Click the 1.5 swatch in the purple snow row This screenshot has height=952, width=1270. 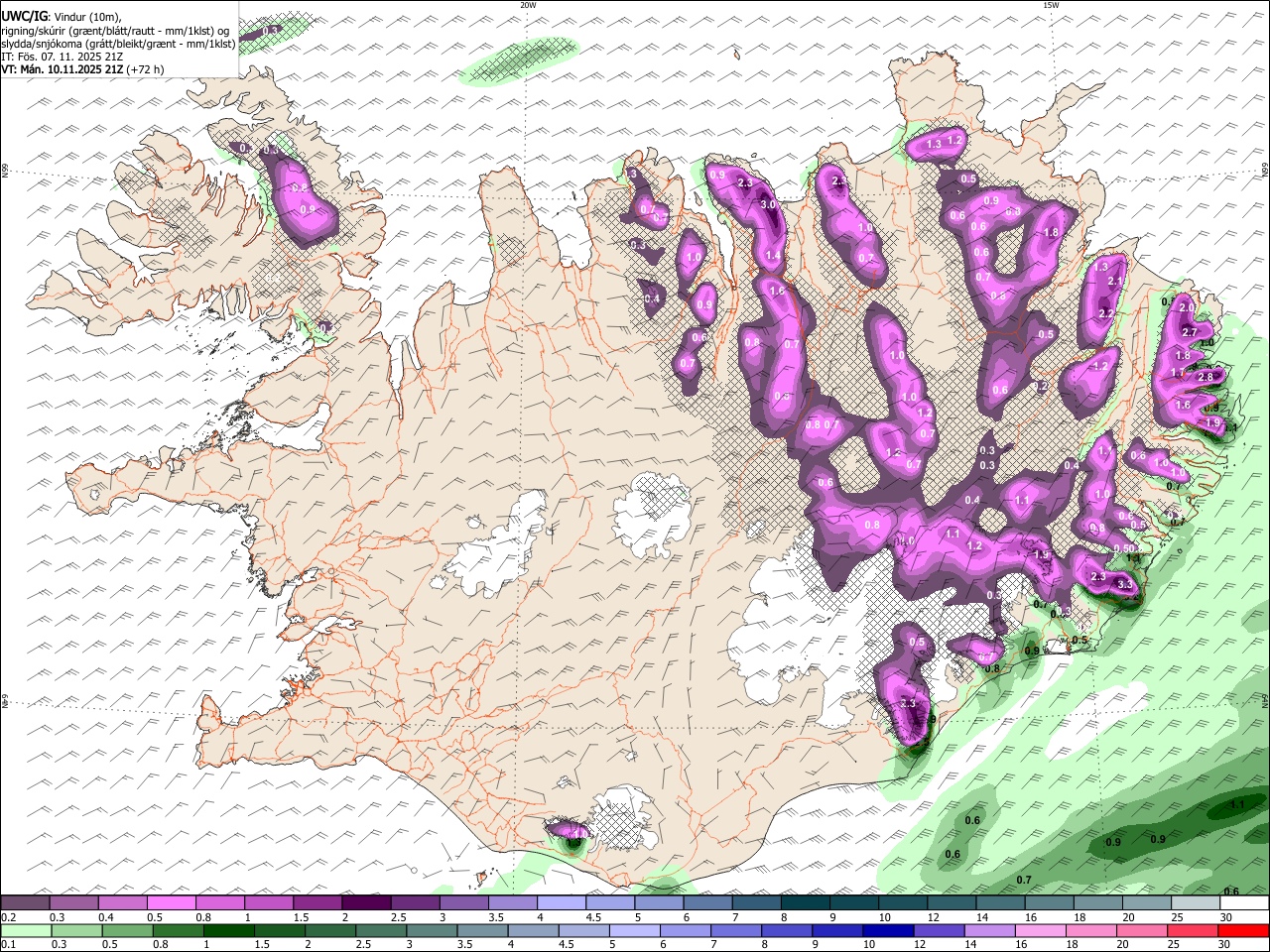(317, 903)
